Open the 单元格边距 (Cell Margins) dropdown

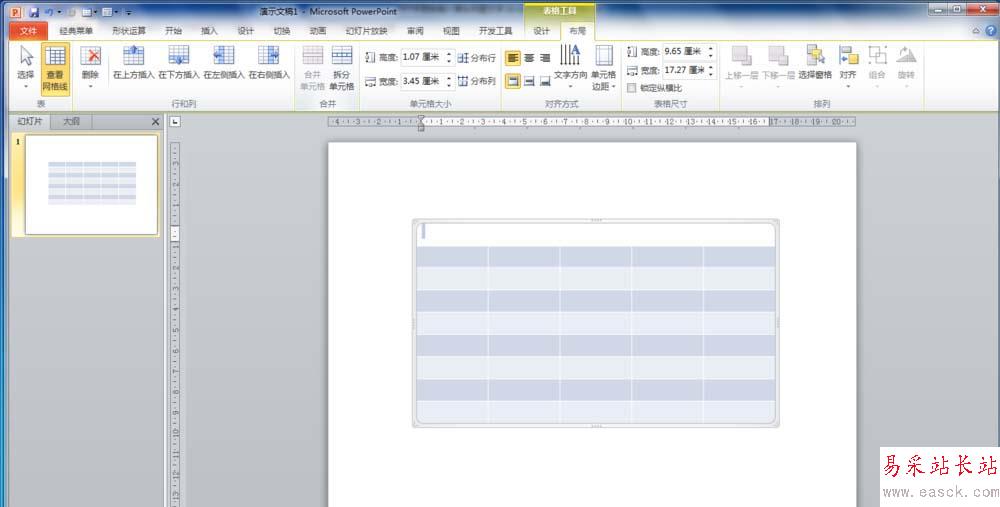[603, 67]
